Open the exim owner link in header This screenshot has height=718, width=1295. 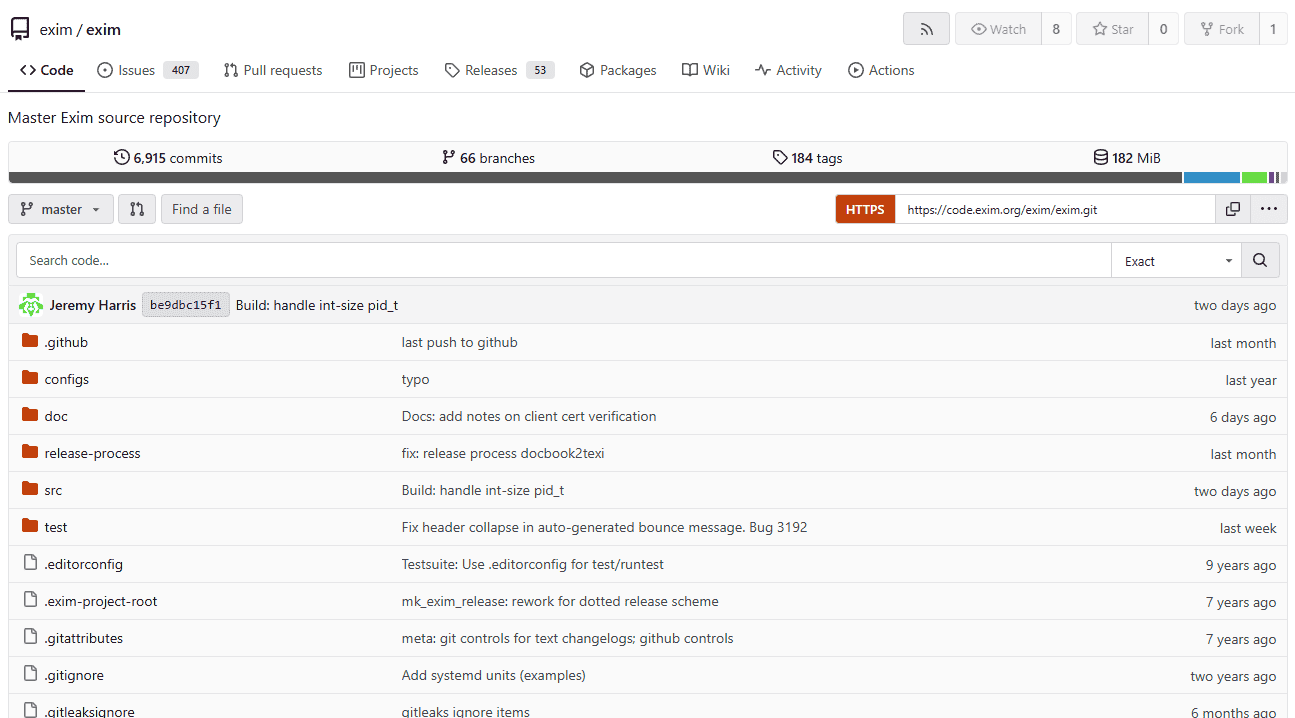coord(56,29)
